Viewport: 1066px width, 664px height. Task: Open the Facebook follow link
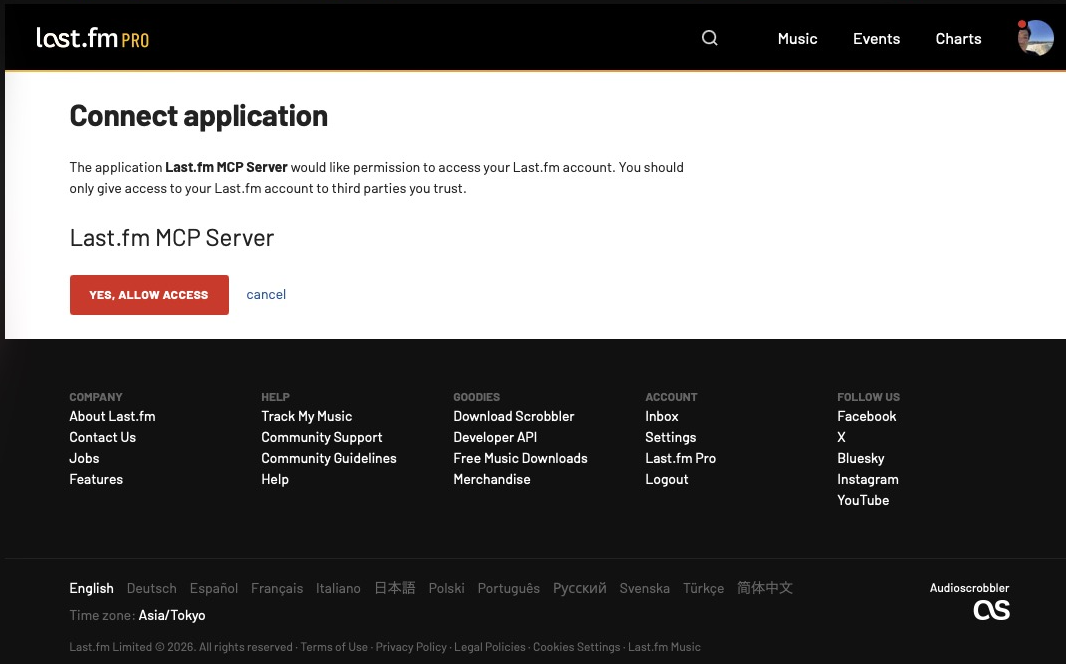[867, 416]
